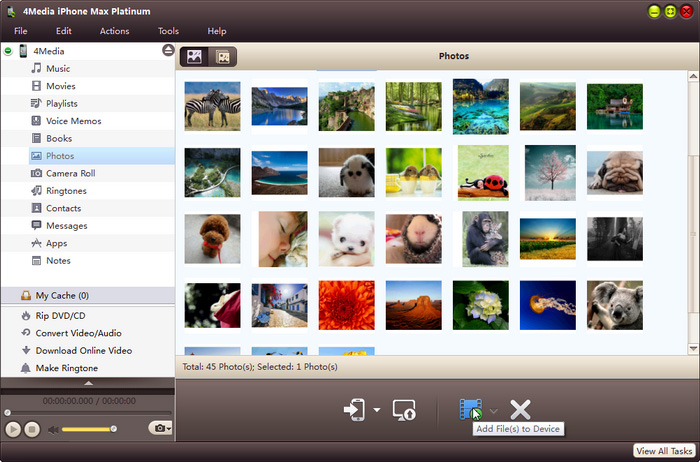This screenshot has width=700, height=462.
Task: Click the copy to device phone icon
Action: (x=355, y=409)
